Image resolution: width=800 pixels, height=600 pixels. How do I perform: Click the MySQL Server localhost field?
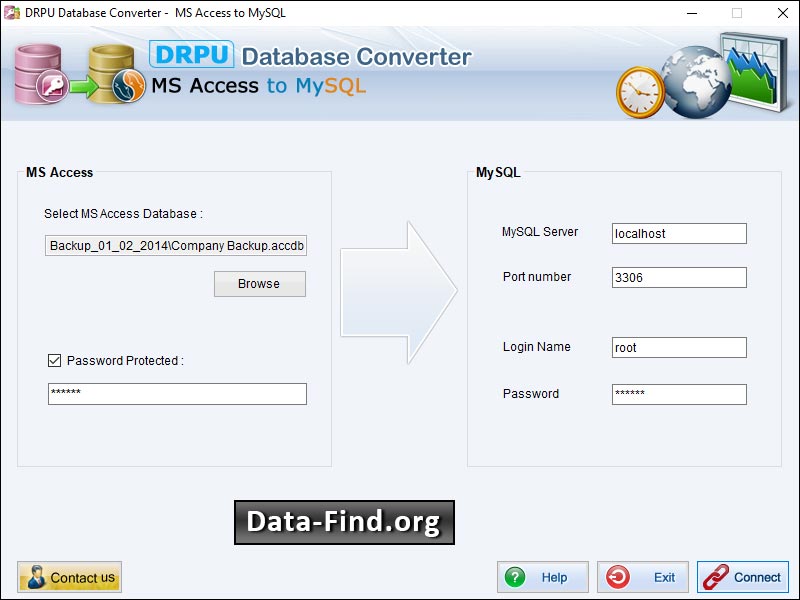679,233
